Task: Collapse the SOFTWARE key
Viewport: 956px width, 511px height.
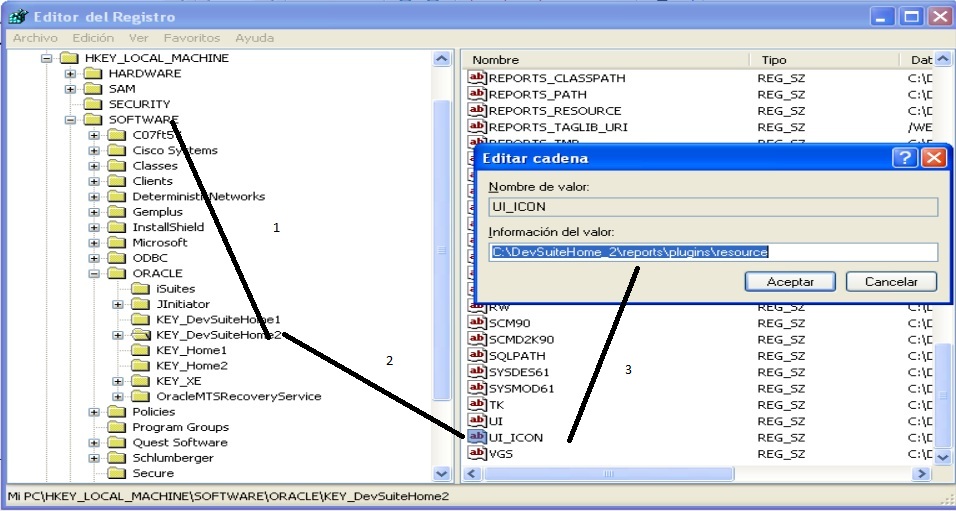Action: [x=71, y=120]
